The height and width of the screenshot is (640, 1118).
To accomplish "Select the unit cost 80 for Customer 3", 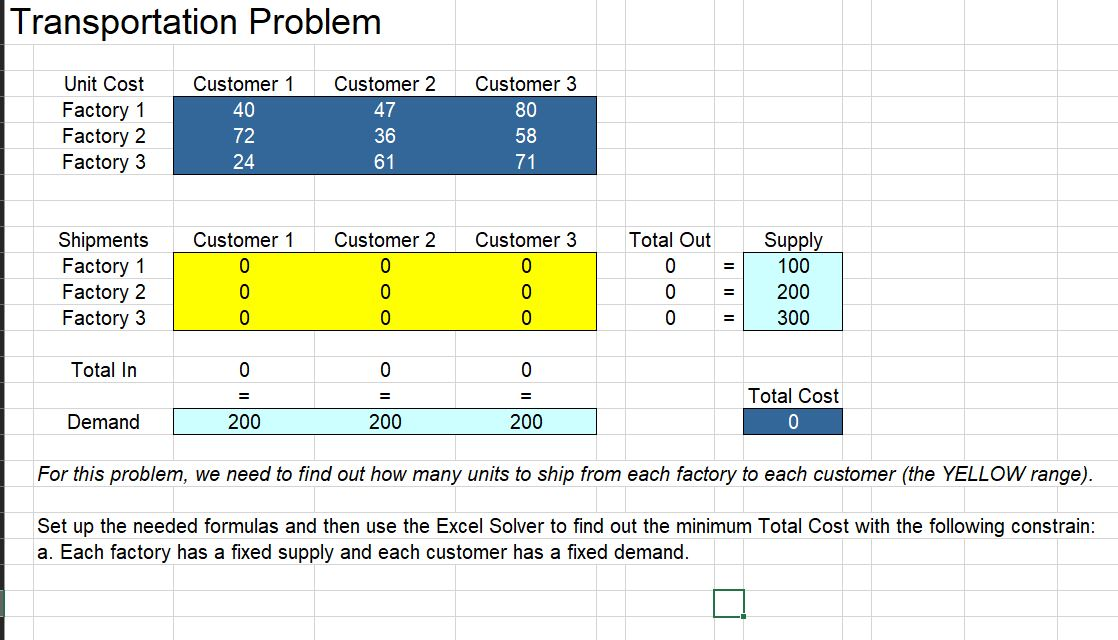I will click(x=525, y=109).
